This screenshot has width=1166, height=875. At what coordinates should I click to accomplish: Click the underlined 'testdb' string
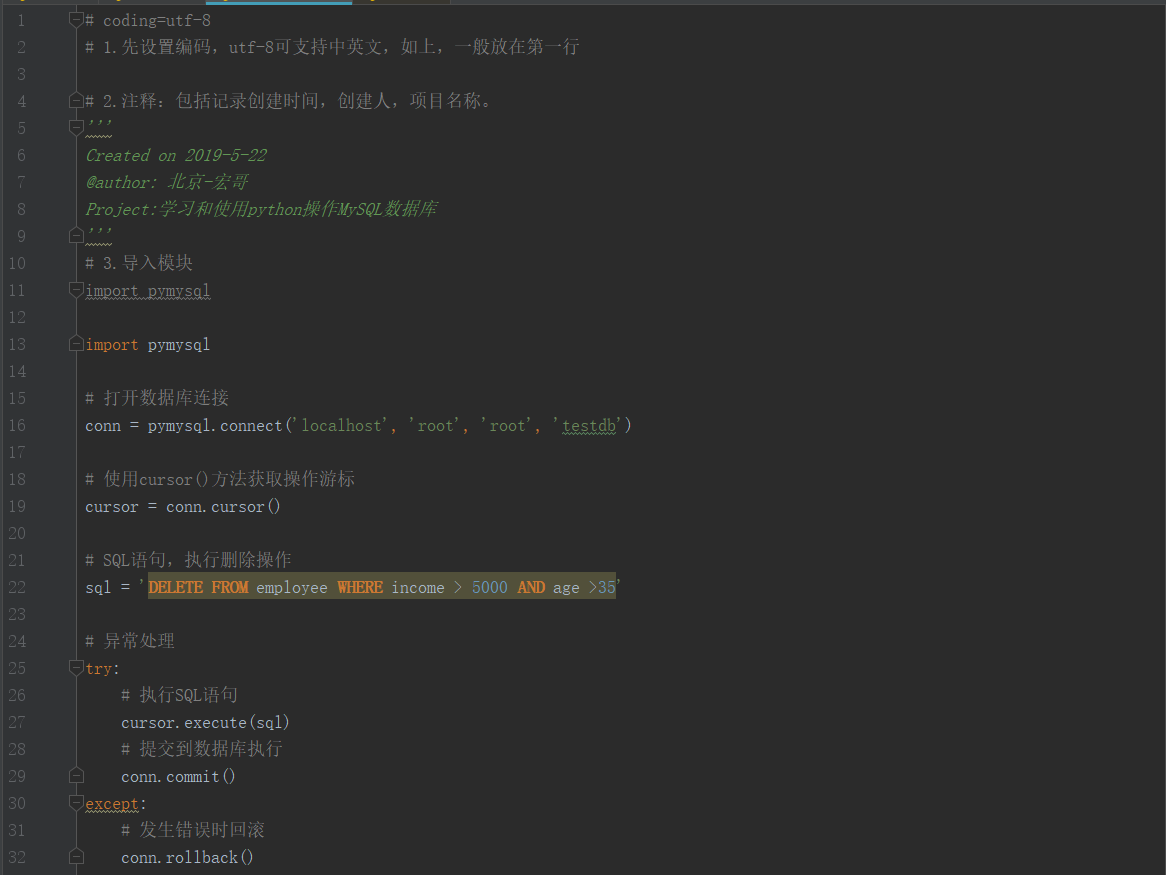(589, 426)
